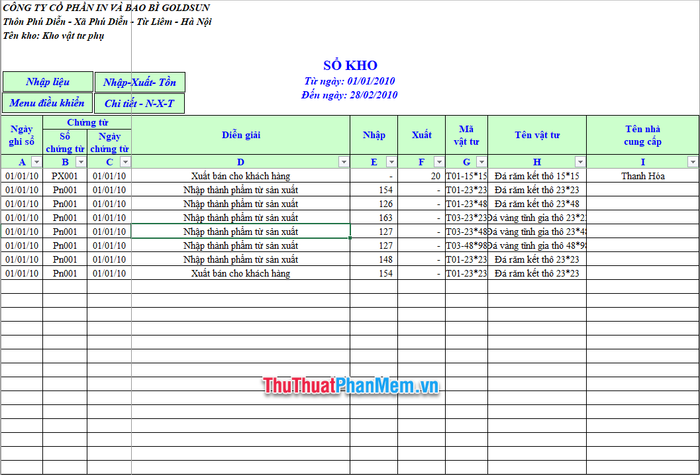700x475 pixels.
Task: Select the PX001 voucher number cell
Action: 65,176
